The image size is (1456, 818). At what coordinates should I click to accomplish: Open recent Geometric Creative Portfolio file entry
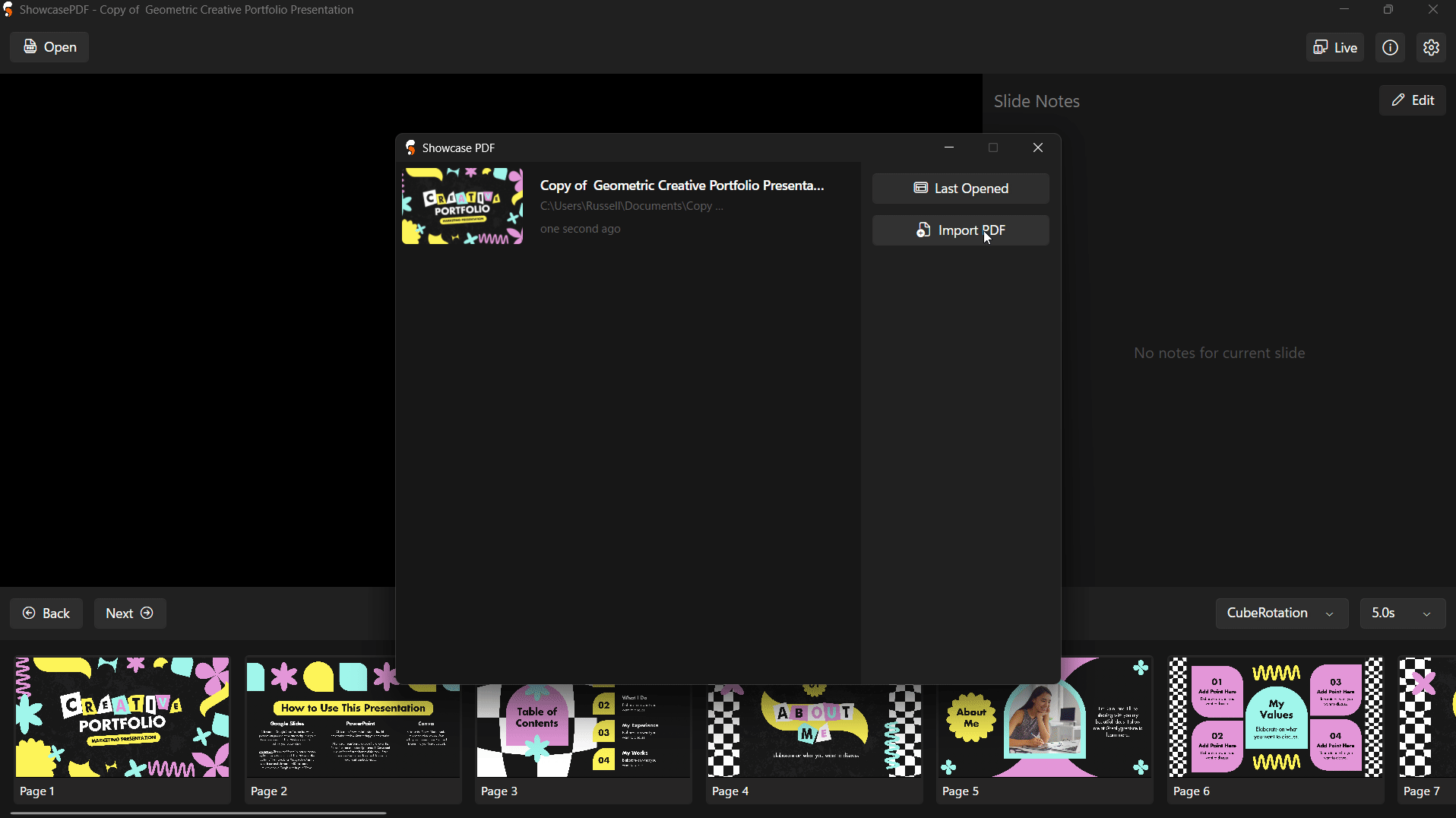pos(629,206)
